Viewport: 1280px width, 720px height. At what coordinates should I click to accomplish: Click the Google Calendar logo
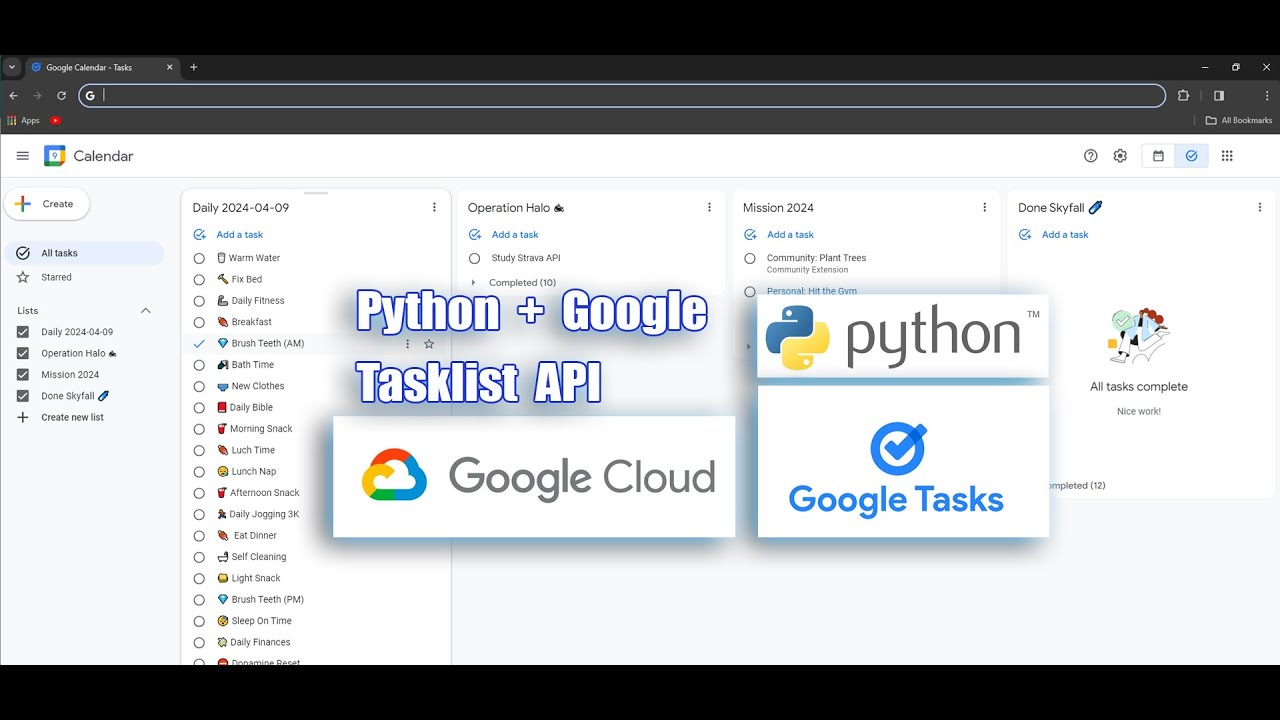55,156
